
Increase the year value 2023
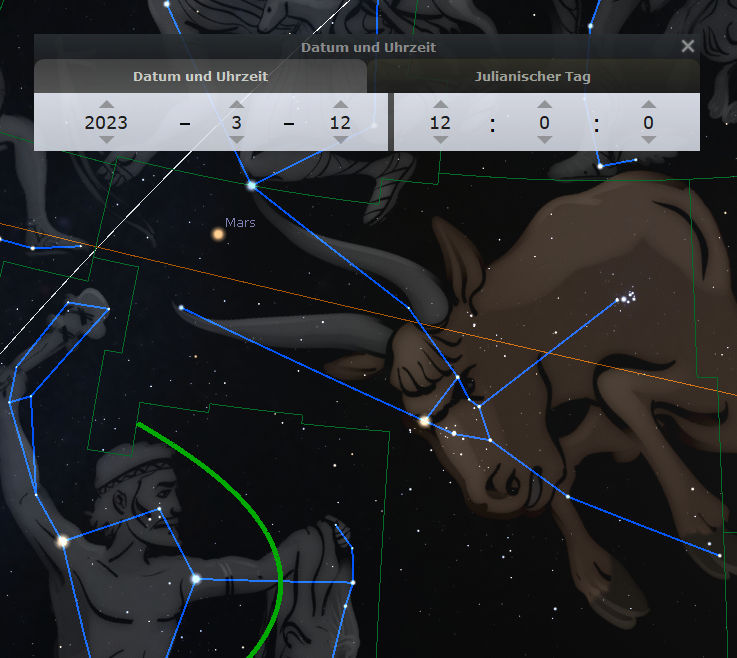[x=106, y=104]
